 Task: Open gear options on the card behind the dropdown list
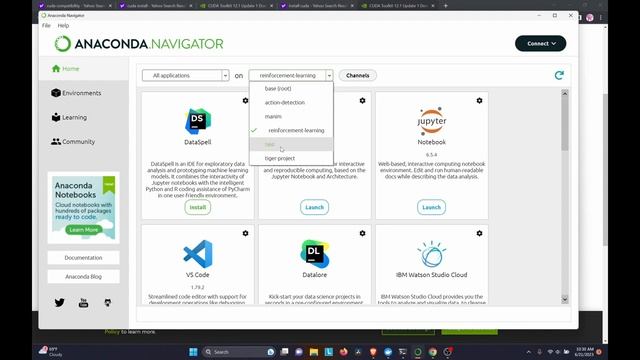coord(362,100)
